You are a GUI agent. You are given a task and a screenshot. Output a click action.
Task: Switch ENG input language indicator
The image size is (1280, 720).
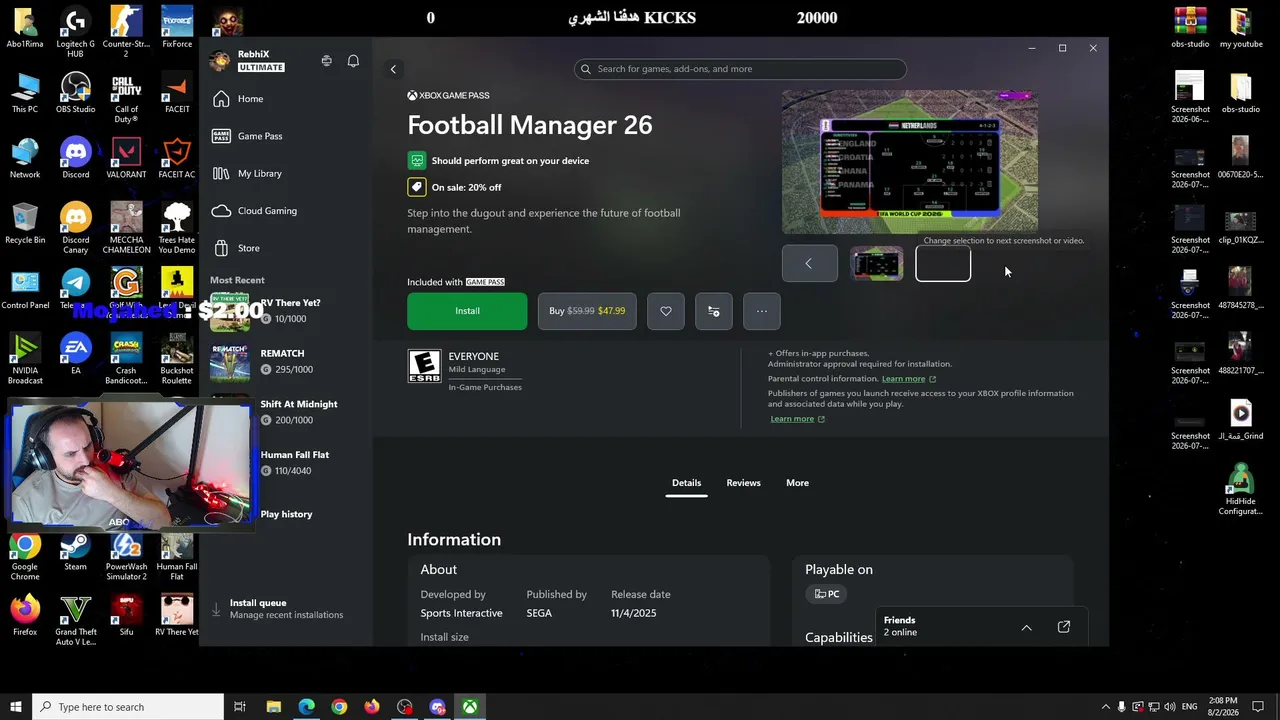point(1190,707)
